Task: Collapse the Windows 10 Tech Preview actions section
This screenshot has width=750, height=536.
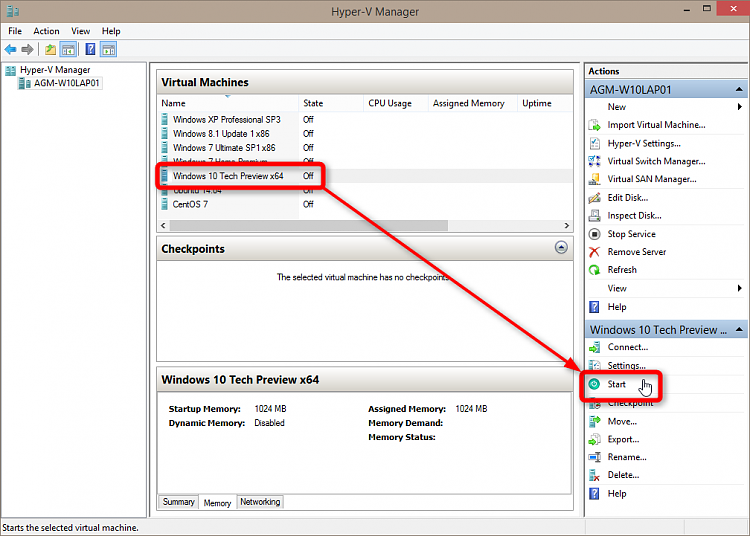Action: tap(739, 329)
